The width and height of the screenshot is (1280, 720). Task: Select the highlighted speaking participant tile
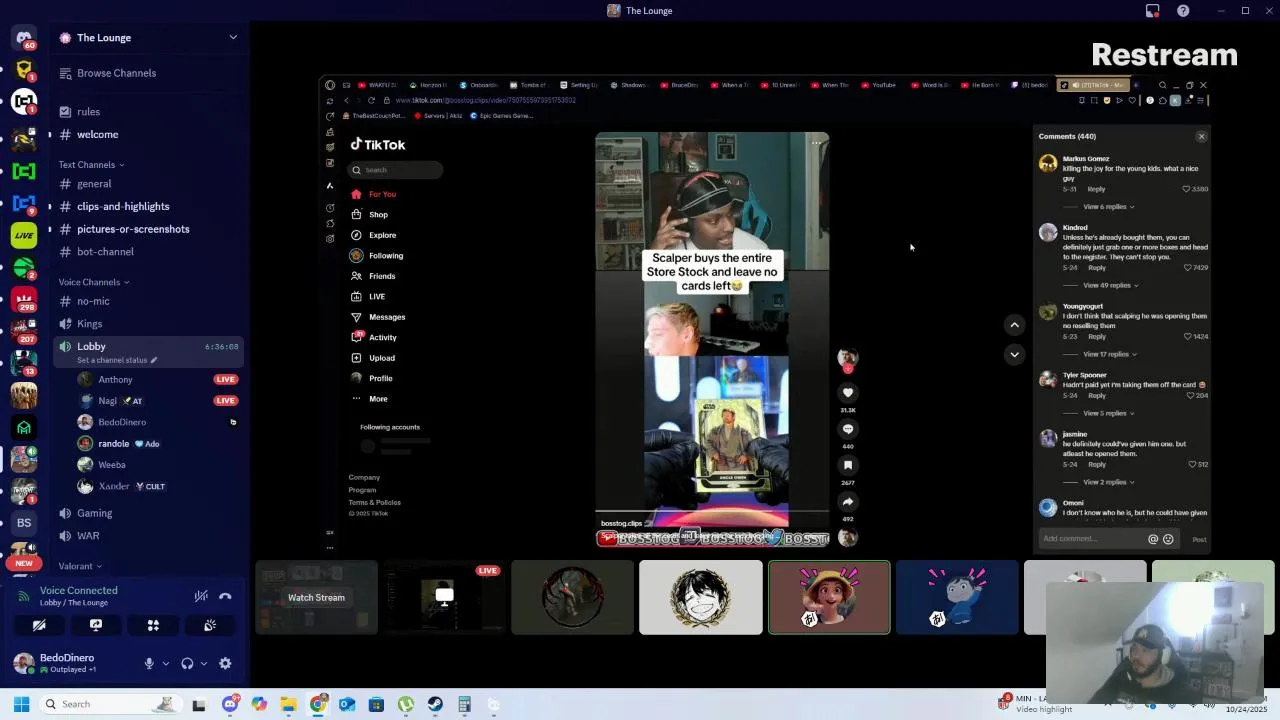(x=829, y=597)
